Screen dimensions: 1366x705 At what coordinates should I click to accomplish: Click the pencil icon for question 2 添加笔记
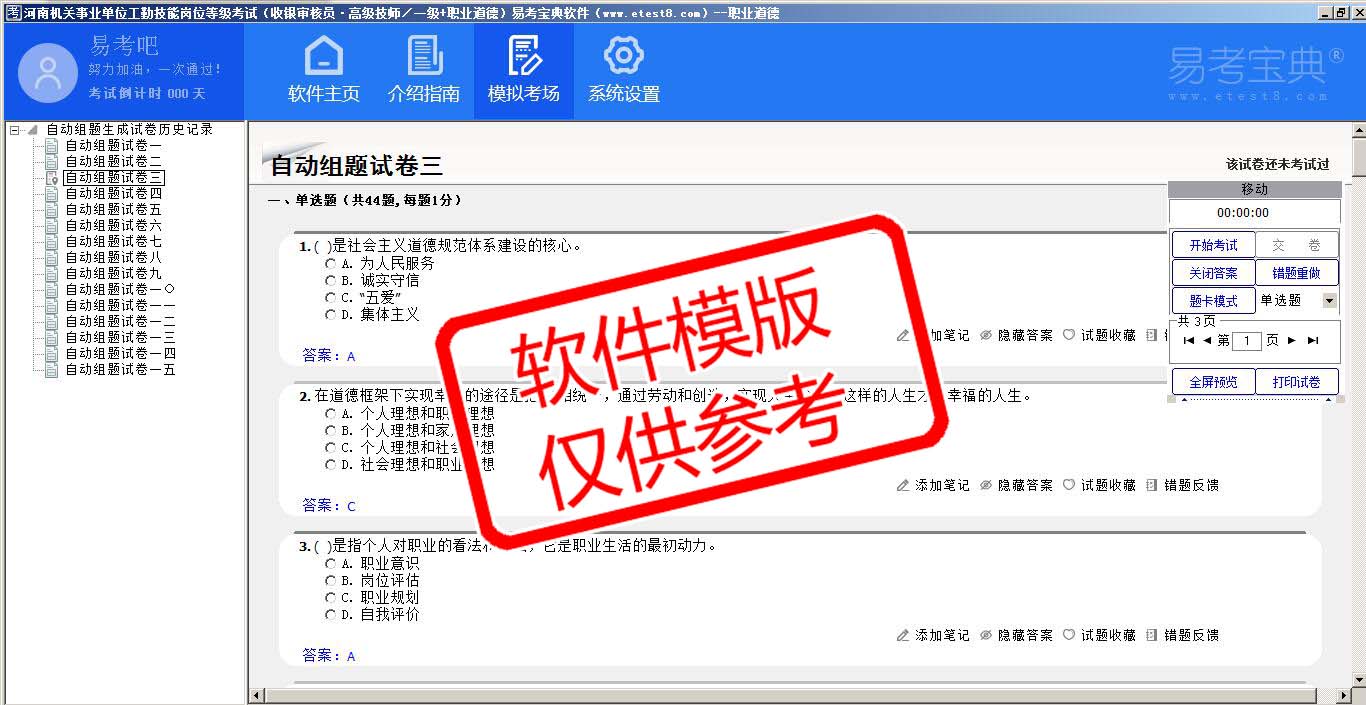coord(903,485)
